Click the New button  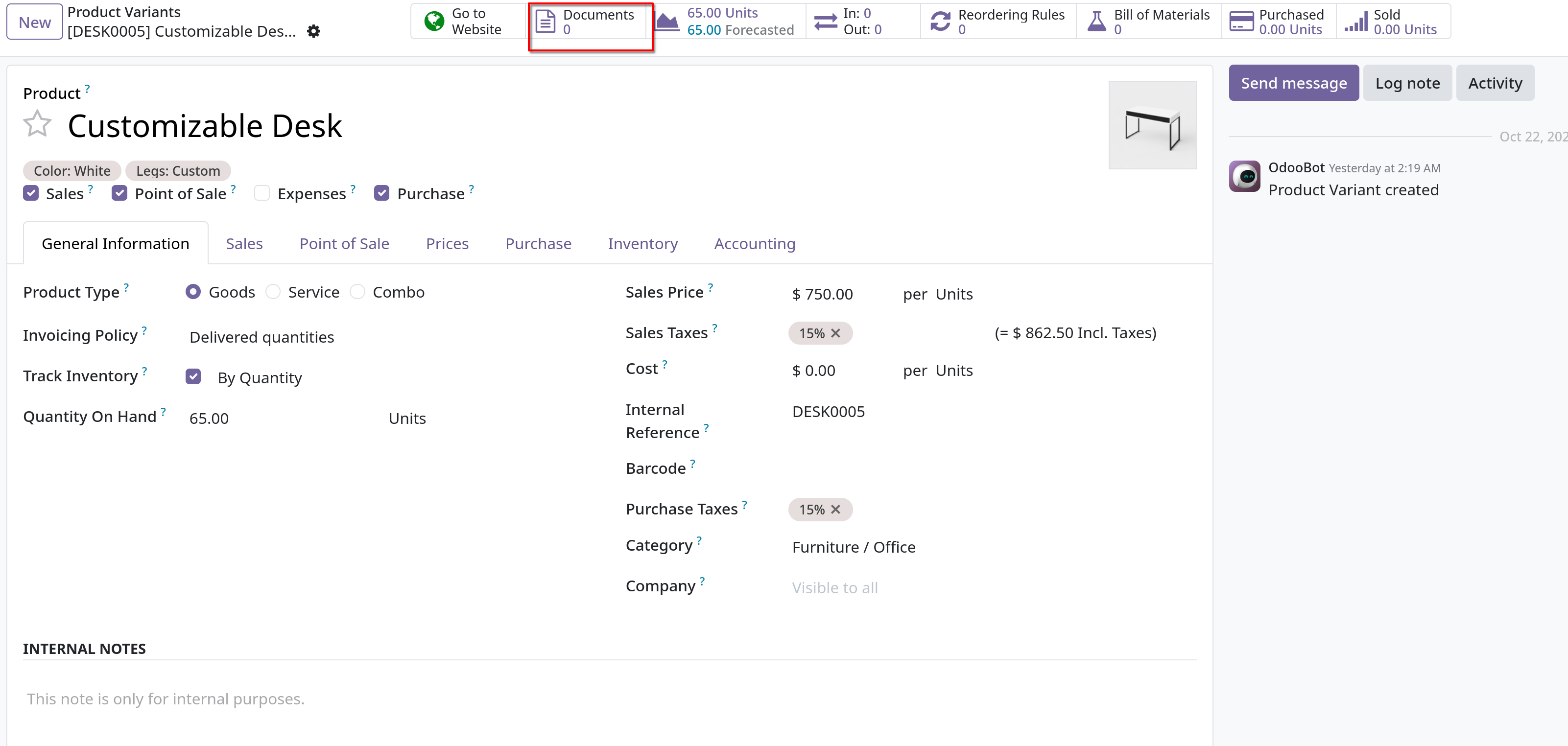pyautogui.click(x=35, y=22)
